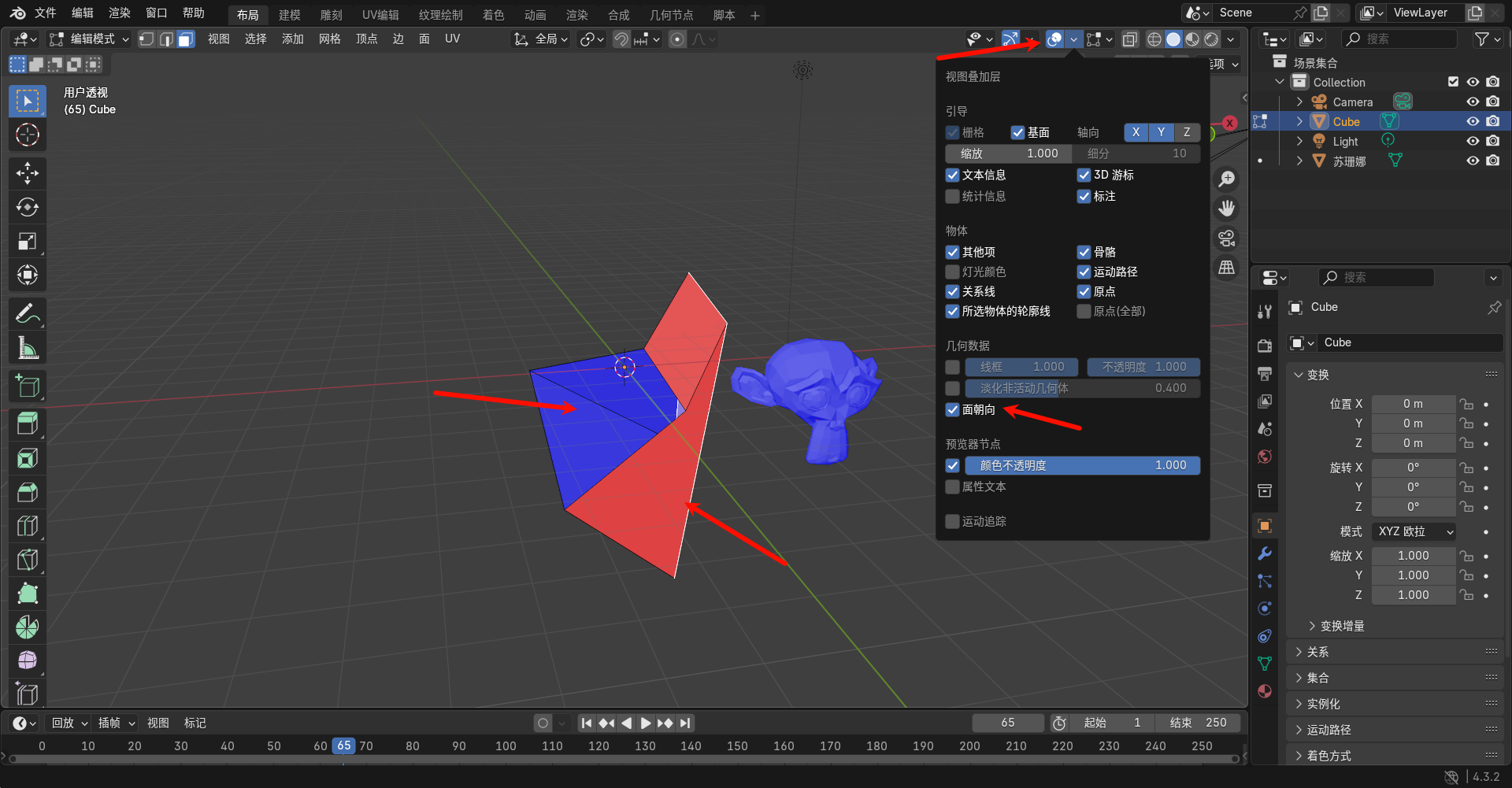Viewport: 1512px width, 788px height.
Task: Click the 颜色不透明度 slider
Action: 1082,466
